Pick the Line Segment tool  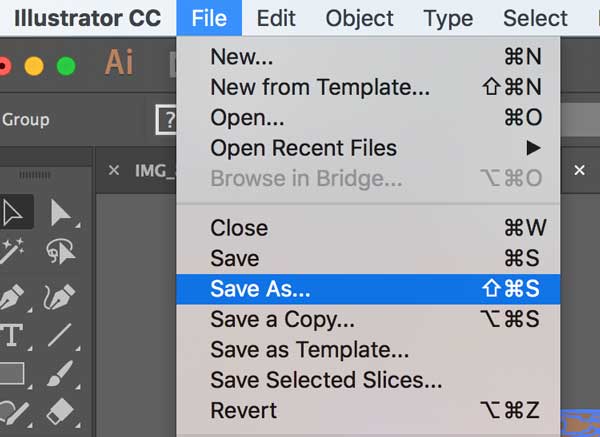[x=60, y=335]
